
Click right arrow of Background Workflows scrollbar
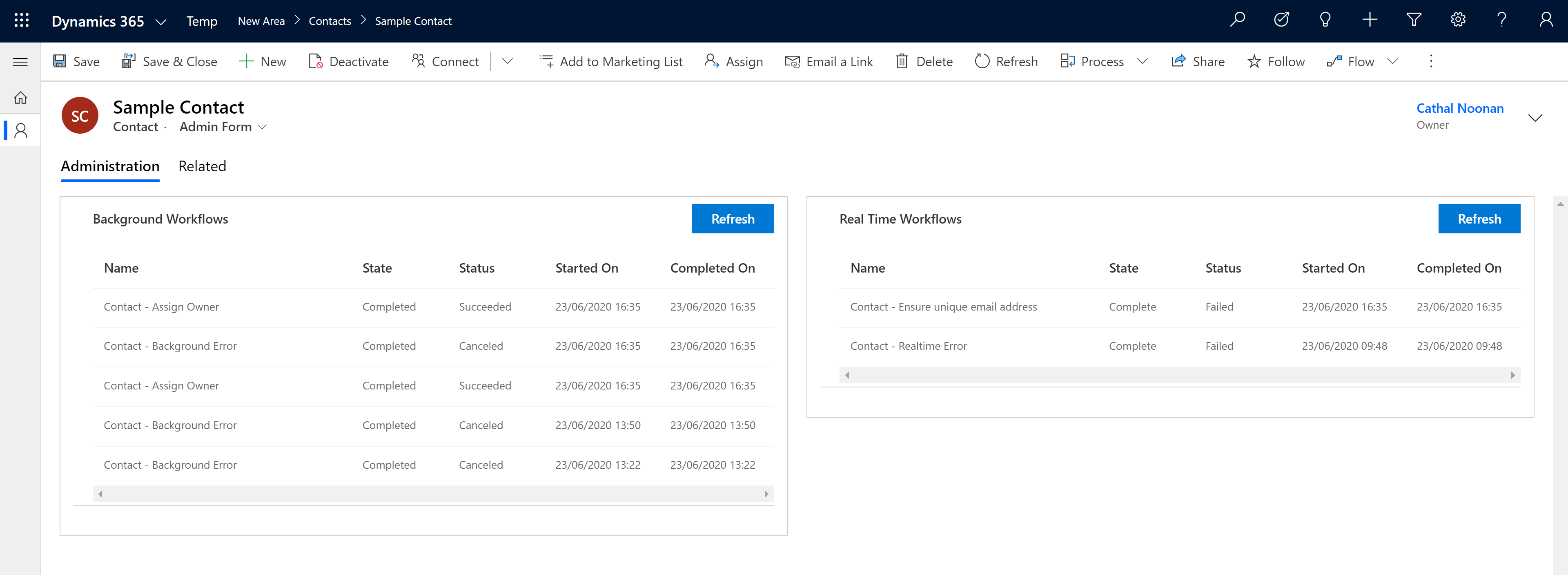click(766, 494)
